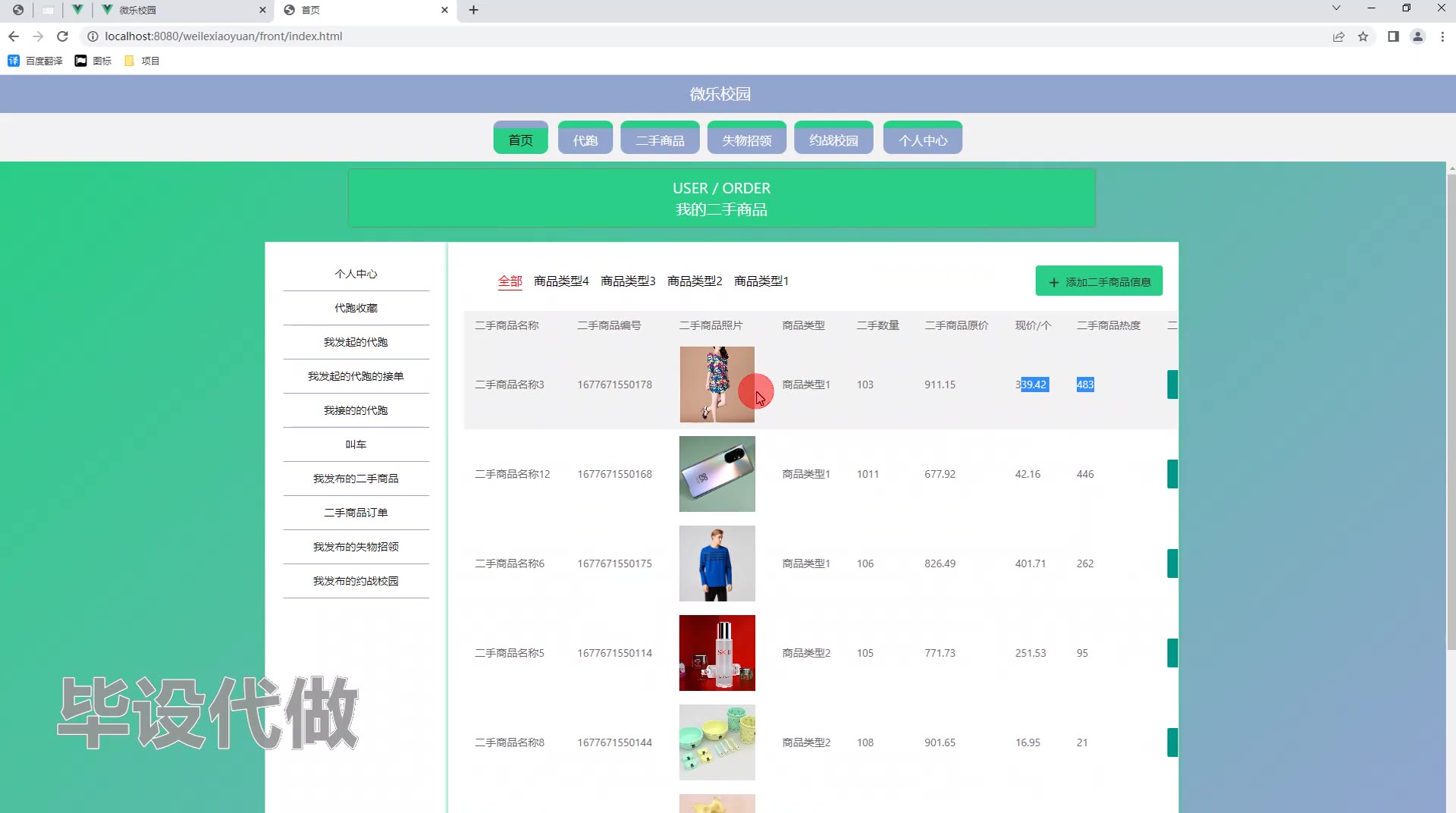Open phone photo of 二手商品名称12

click(x=717, y=474)
